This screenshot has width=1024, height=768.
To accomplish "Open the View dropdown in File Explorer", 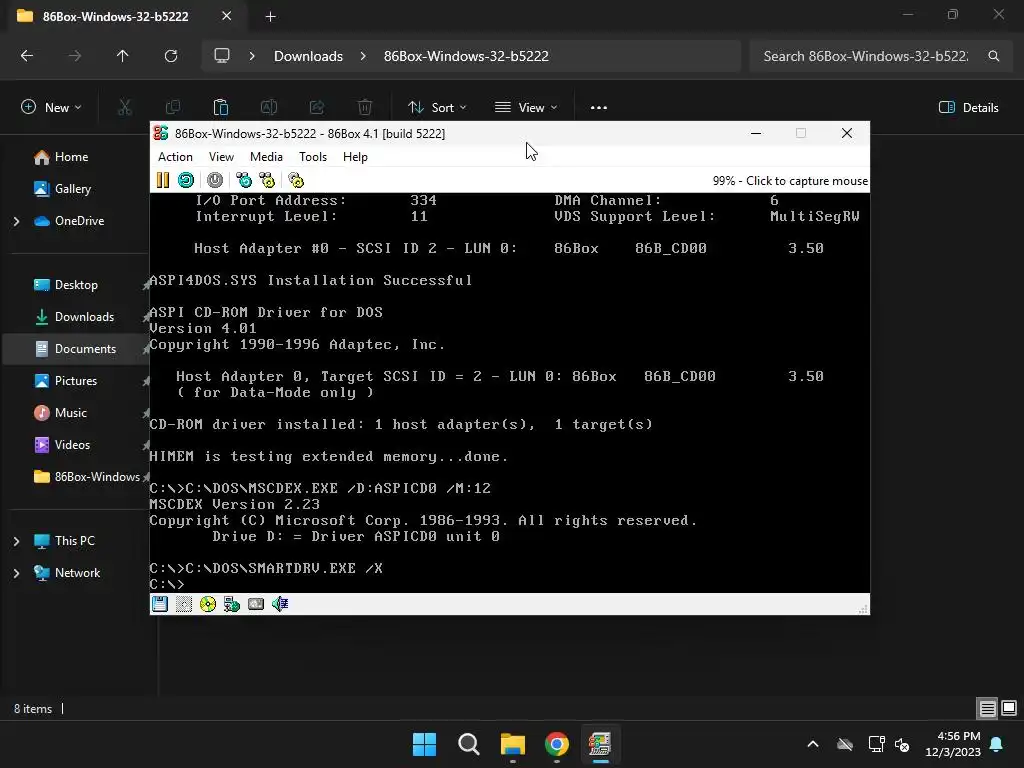I will click(526, 108).
